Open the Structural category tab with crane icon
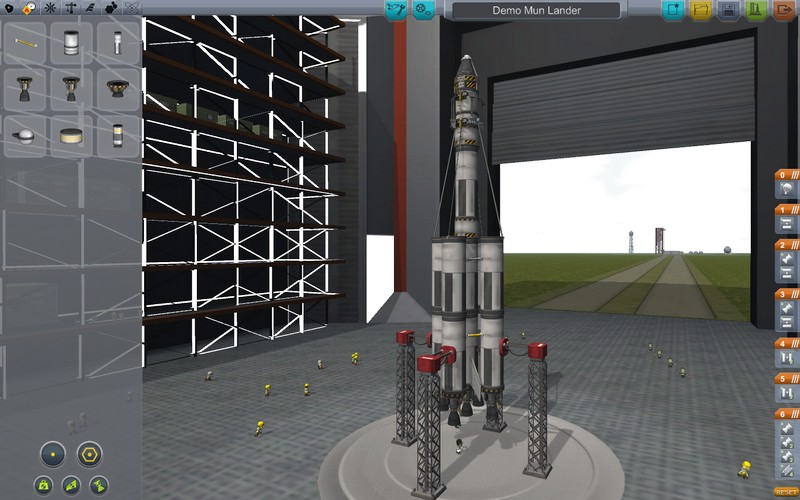 (70, 8)
